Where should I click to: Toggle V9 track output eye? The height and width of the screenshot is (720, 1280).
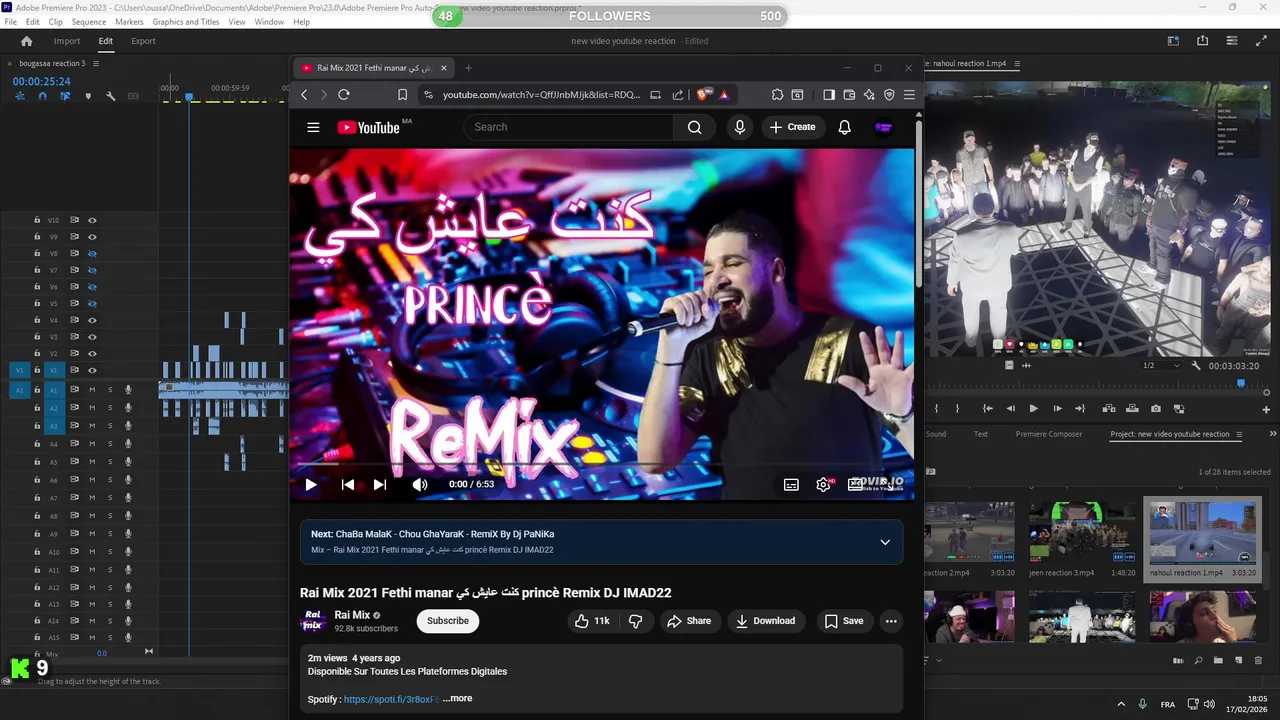tap(92, 237)
